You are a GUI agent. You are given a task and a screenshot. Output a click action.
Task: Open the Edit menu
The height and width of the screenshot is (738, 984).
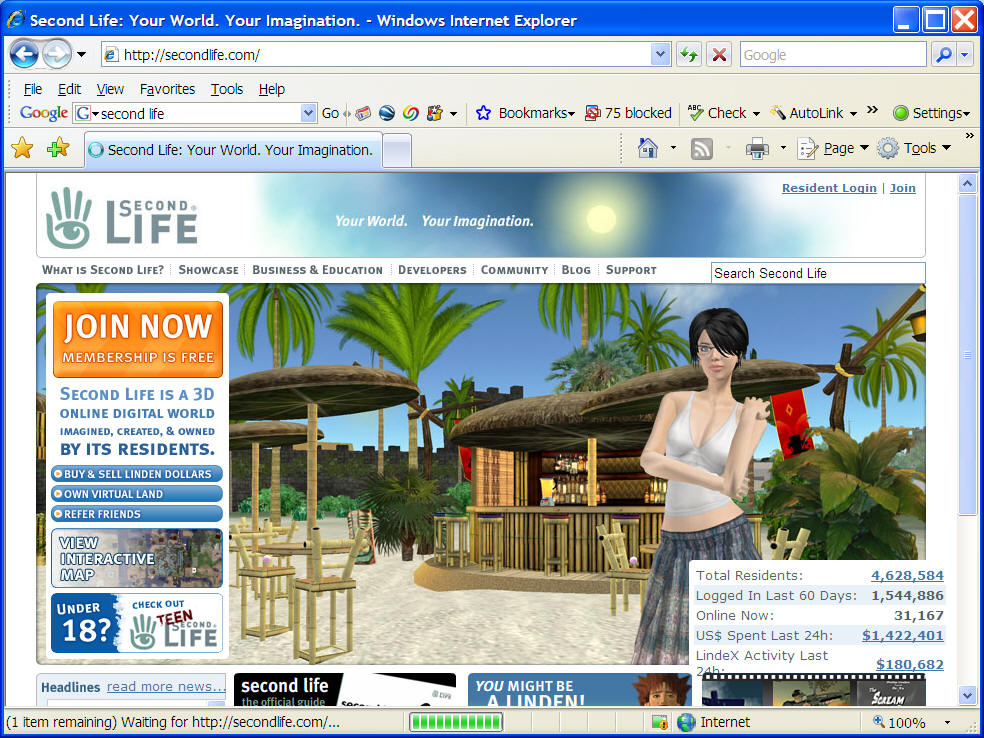coord(69,89)
